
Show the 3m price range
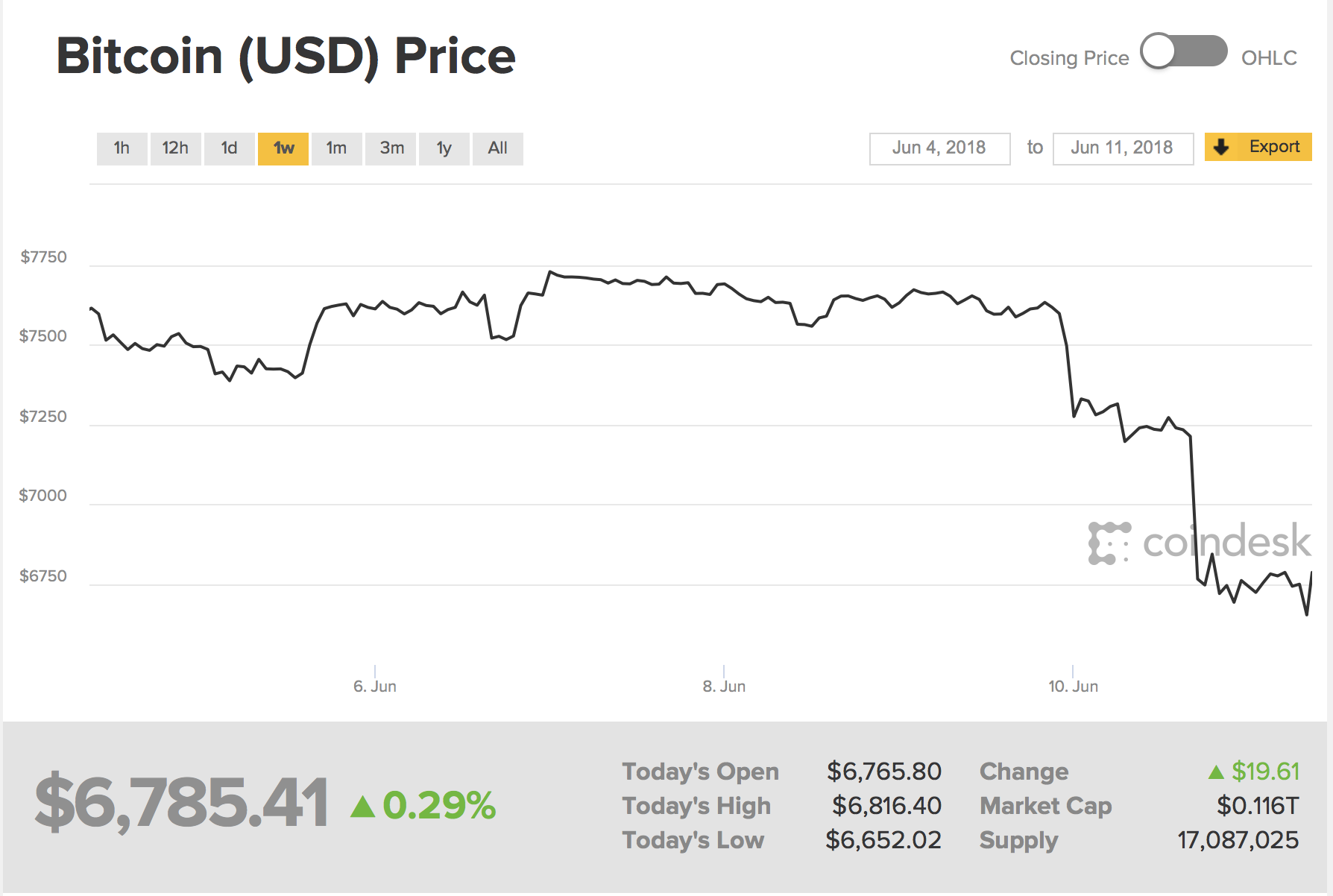point(391,148)
